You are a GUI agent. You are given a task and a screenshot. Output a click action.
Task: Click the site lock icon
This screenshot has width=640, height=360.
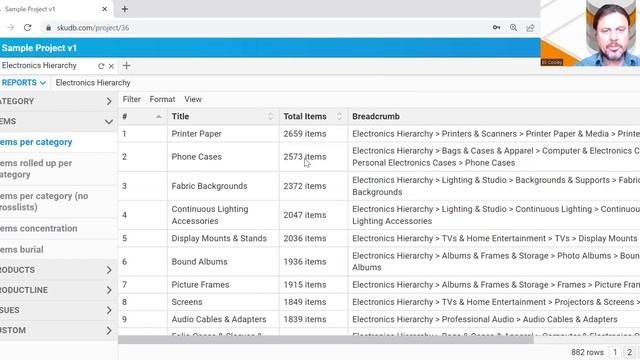click(49, 28)
